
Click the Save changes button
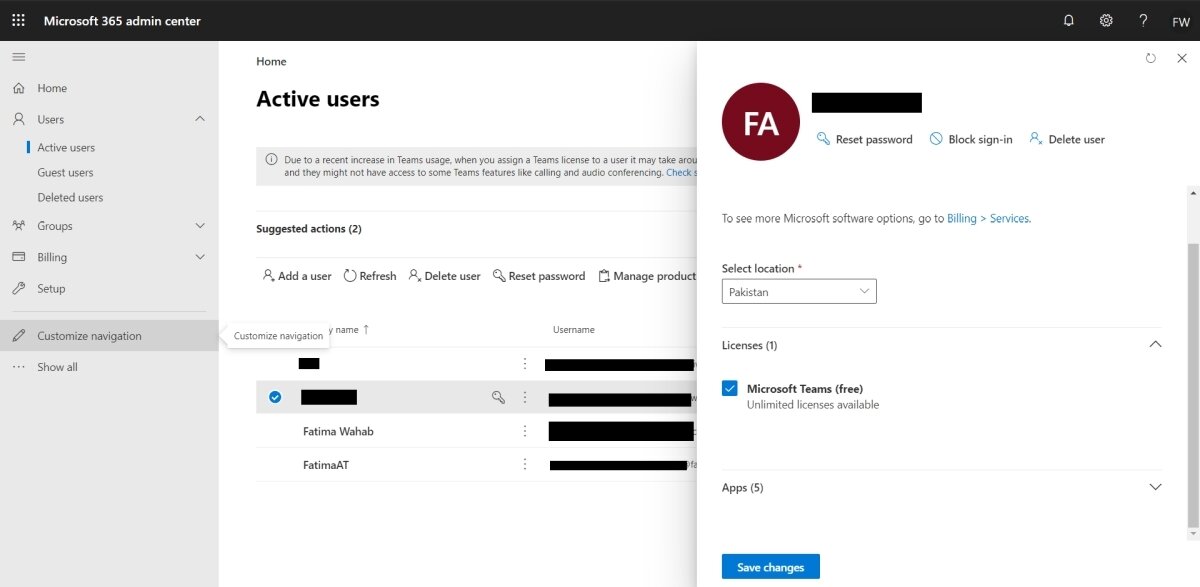click(770, 567)
